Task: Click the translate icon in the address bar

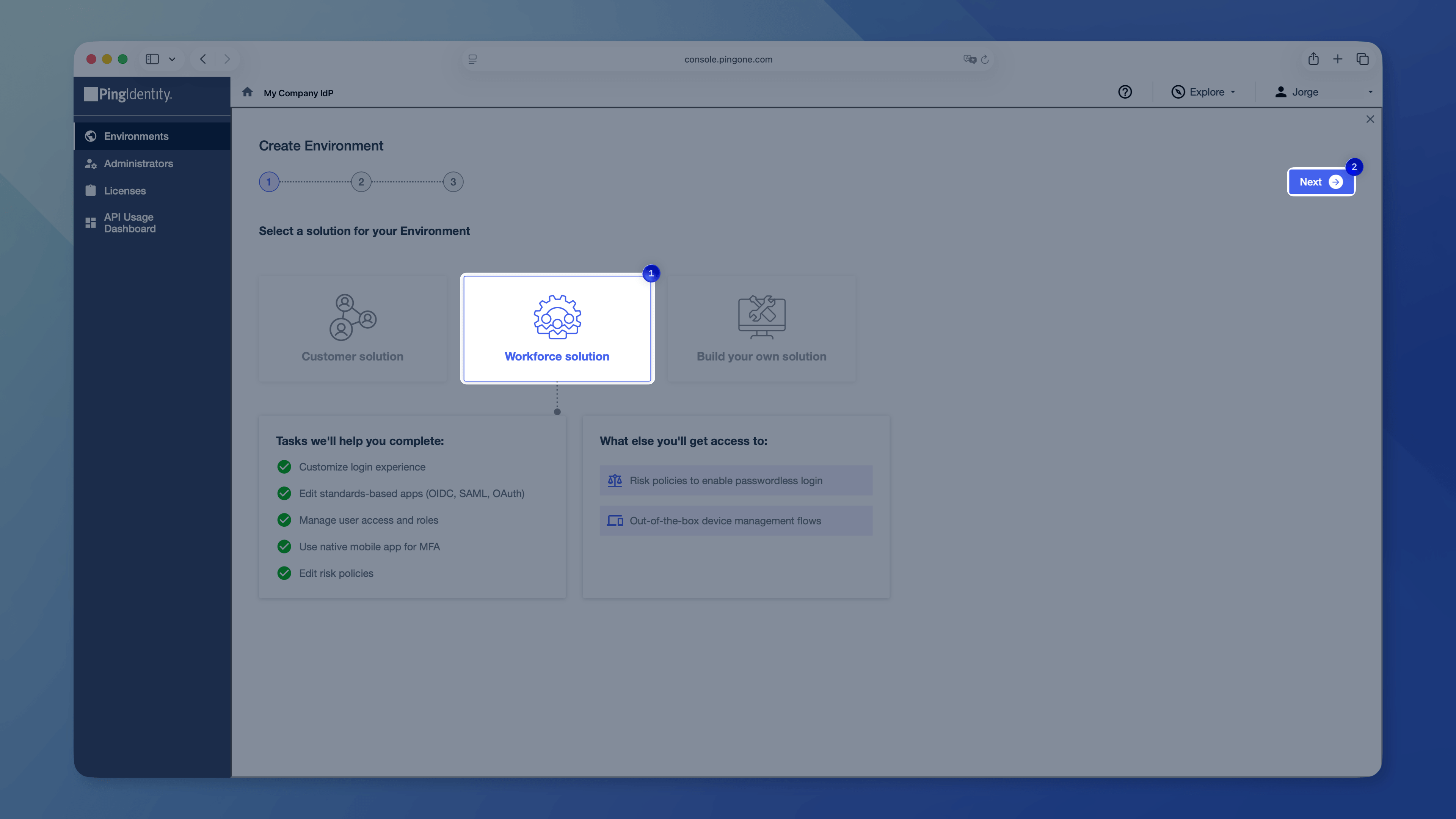Action: click(x=970, y=60)
